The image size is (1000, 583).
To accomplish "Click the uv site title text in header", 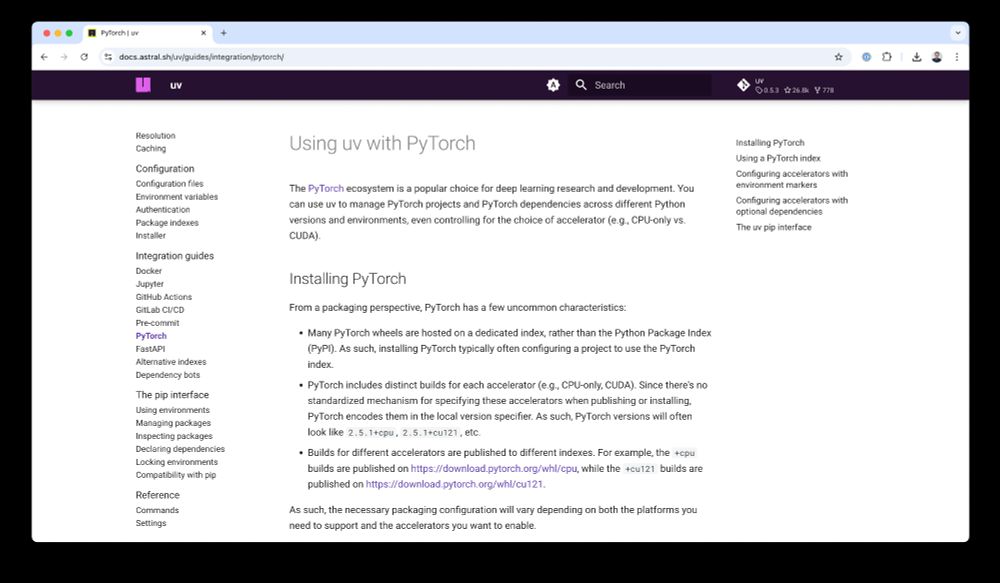I will (x=176, y=85).
